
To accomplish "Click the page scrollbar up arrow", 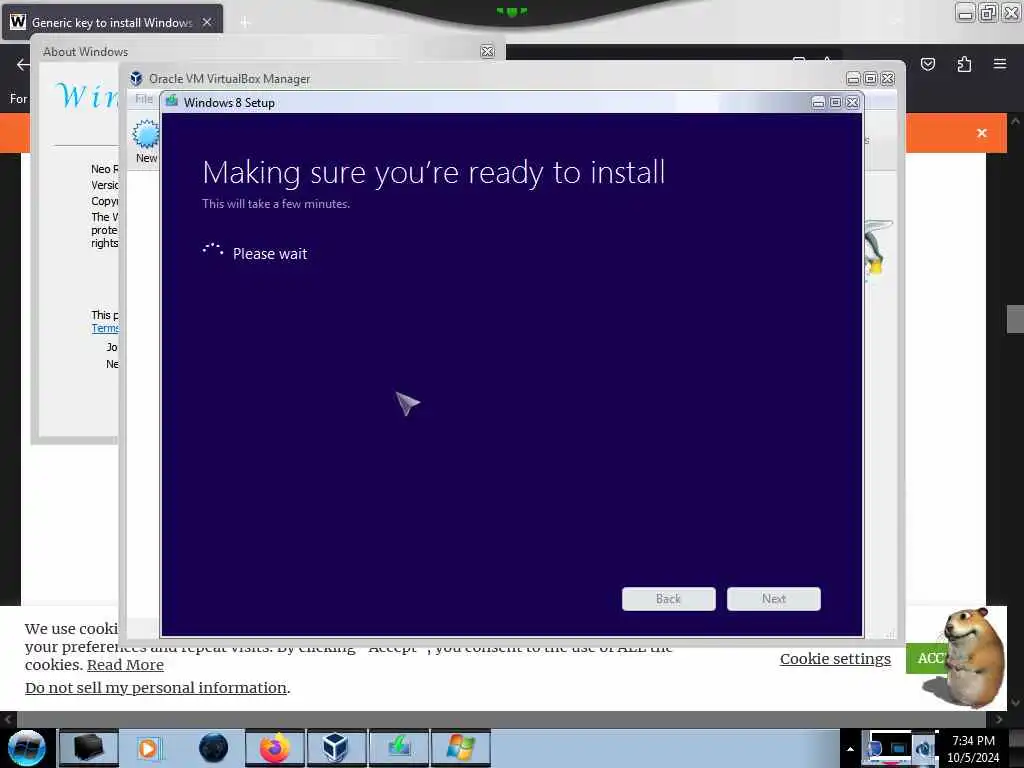I will coord(1015,121).
